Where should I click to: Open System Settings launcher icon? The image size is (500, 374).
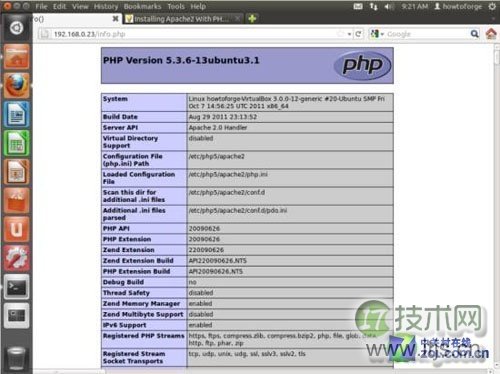tap(16, 258)
